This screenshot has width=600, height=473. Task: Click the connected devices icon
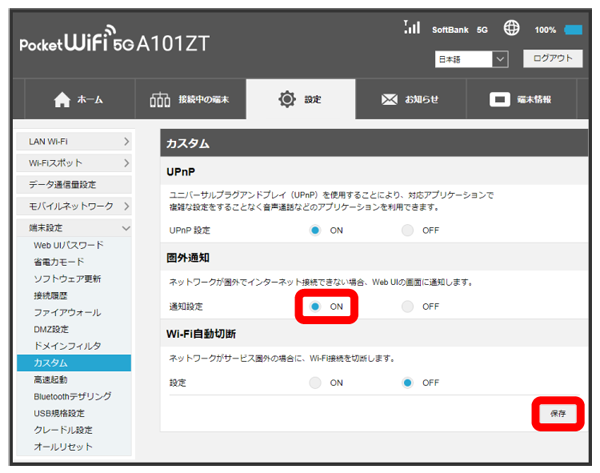tap(161, 100)
